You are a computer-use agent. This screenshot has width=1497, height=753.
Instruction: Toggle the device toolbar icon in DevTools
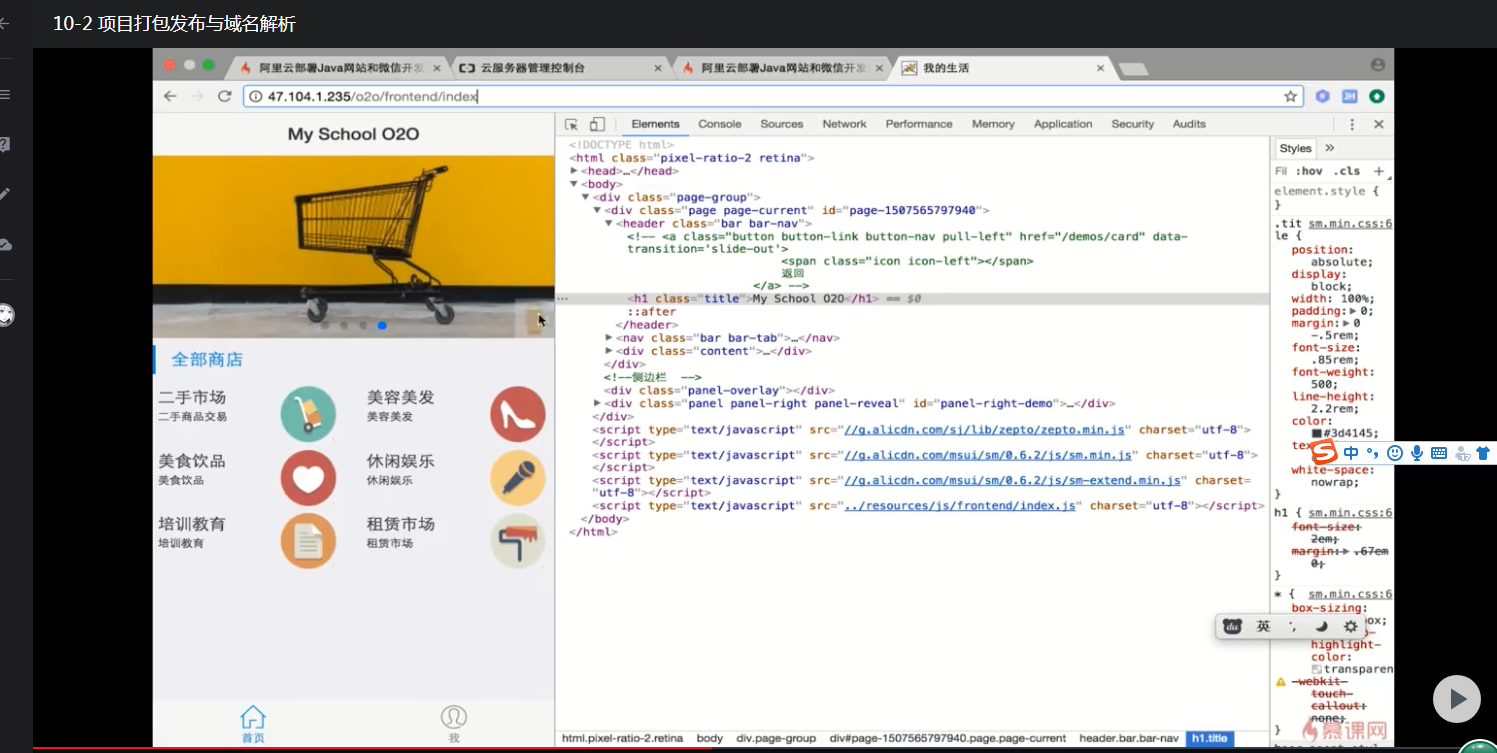click(x=597, y=124)
